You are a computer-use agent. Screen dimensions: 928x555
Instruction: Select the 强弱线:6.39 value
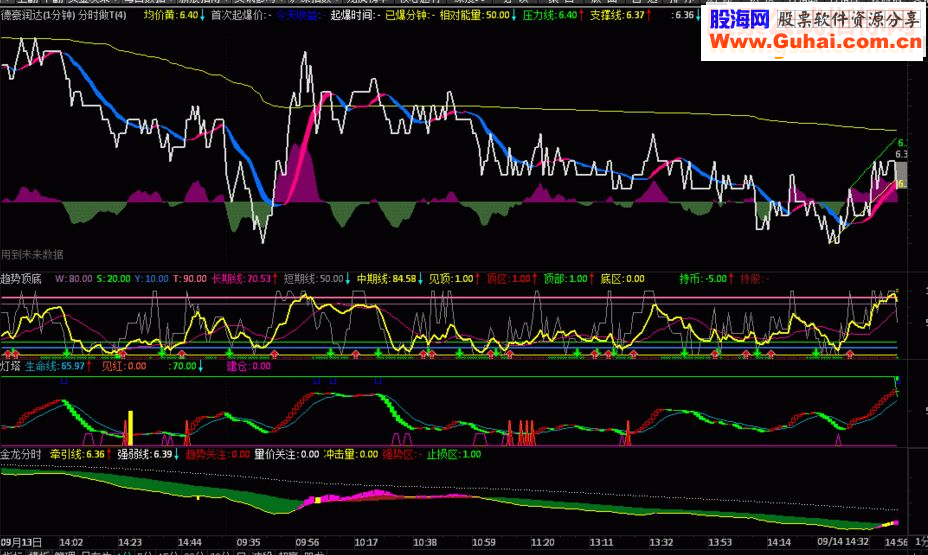click(144, 454)
